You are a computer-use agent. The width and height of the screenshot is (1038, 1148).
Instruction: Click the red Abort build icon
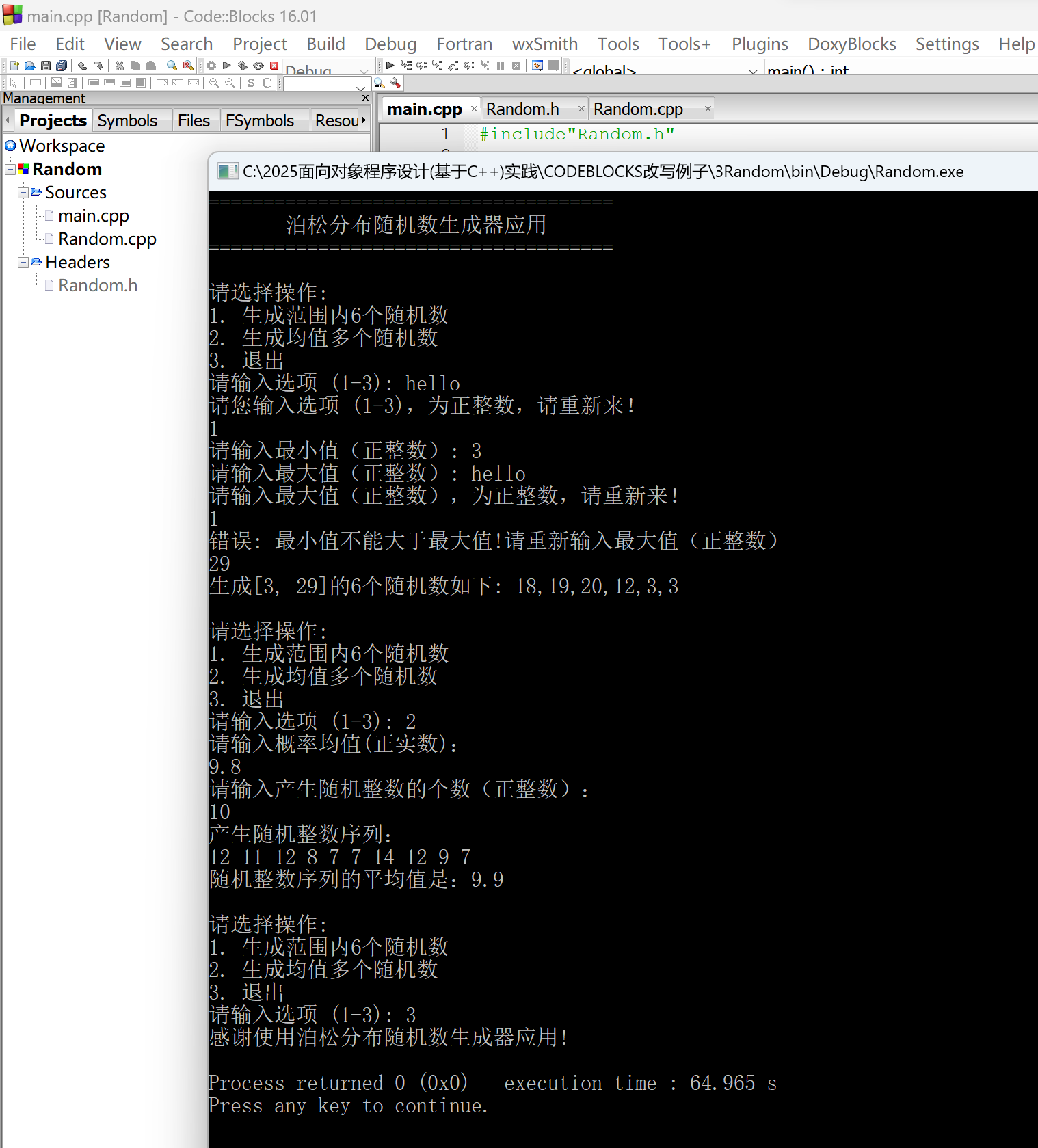tap(274, 66)
